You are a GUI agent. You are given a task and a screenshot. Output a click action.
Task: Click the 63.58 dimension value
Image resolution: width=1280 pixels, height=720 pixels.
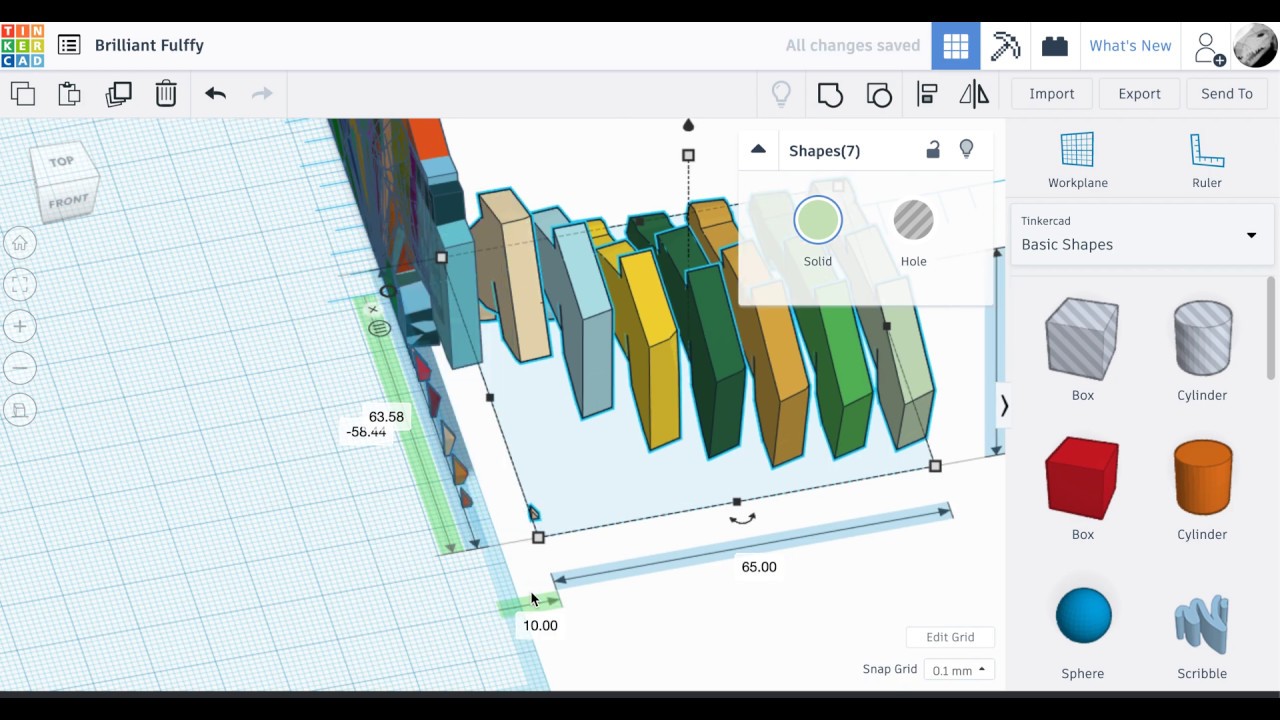[x=386, y=417]
